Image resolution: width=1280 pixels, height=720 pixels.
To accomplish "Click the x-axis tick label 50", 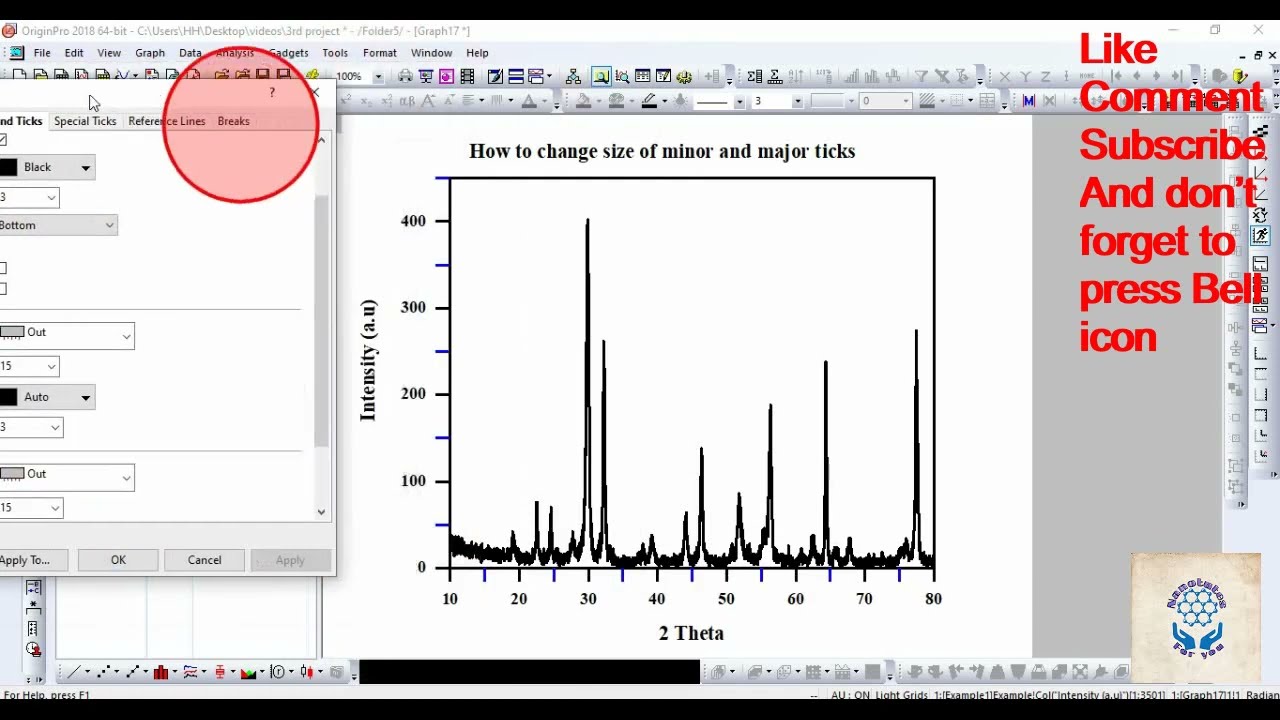I will coord(726,599).
